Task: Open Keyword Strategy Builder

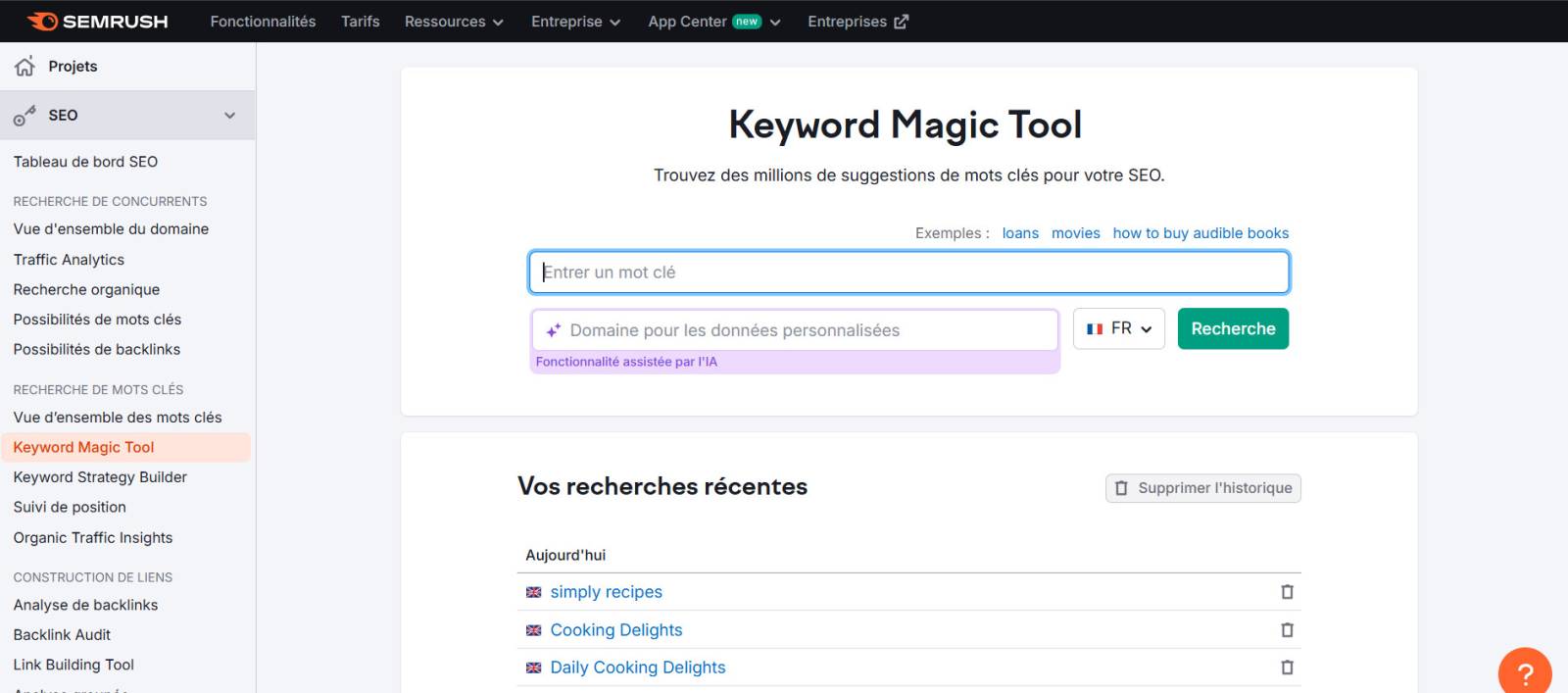Action: [x=100, y=477]
